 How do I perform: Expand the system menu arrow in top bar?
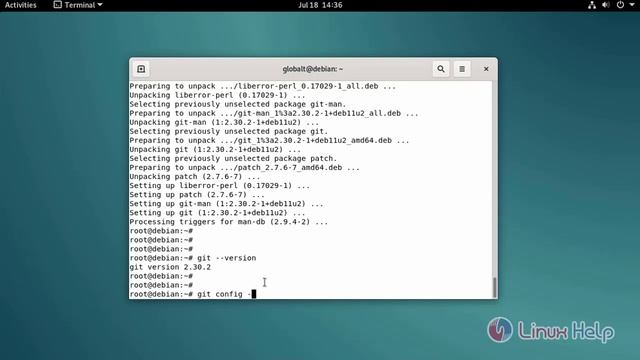631,5
